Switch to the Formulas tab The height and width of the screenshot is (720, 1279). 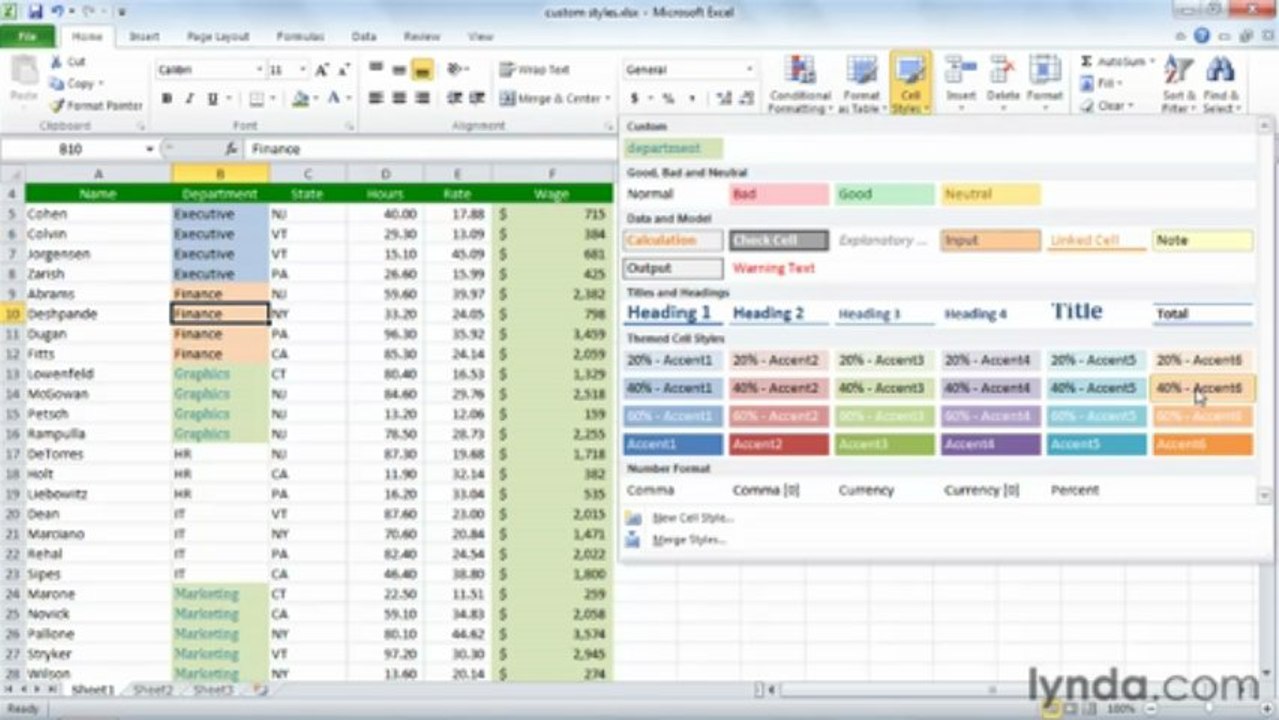[x=300, y=36]
